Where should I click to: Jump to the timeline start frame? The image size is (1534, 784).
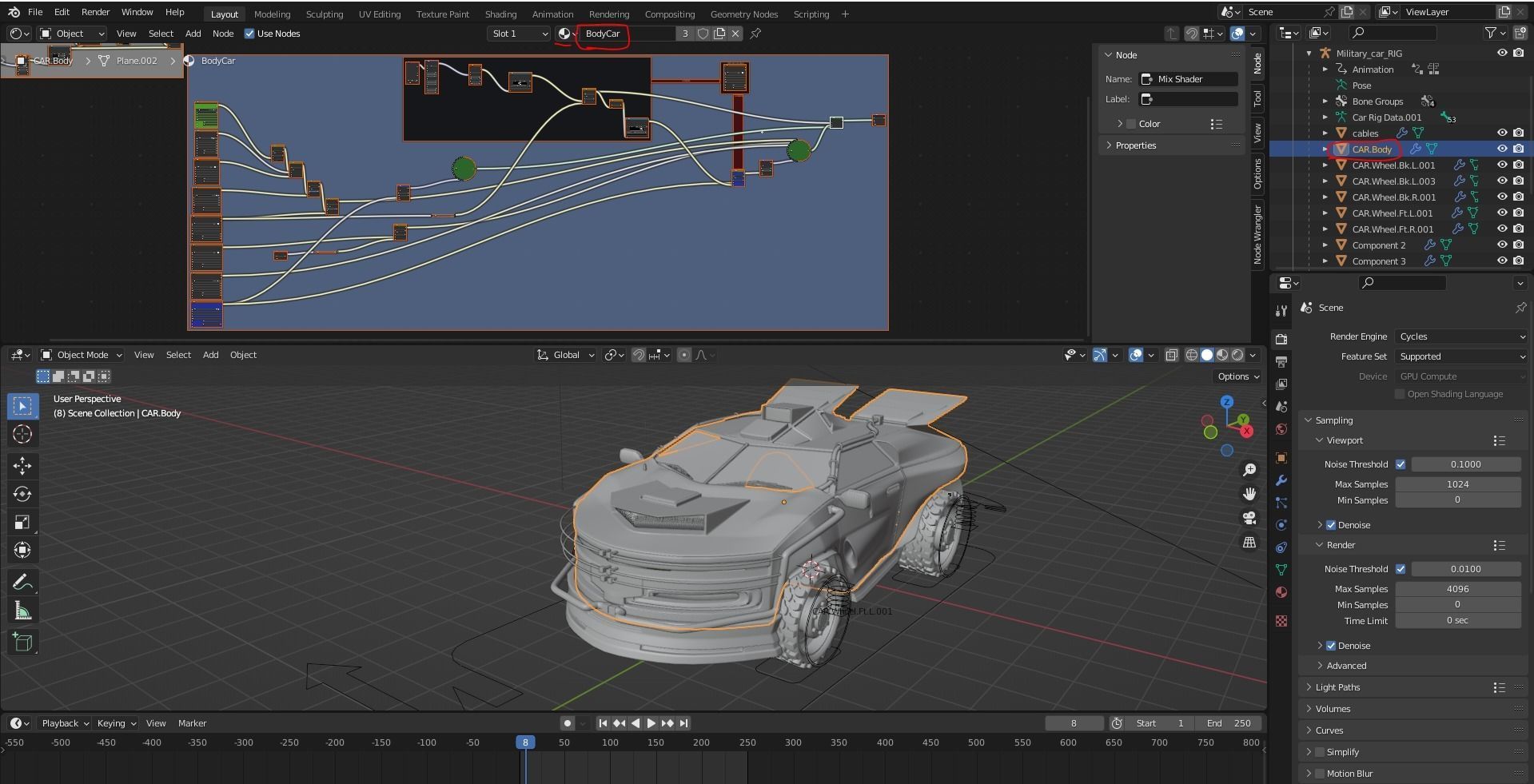603,723
